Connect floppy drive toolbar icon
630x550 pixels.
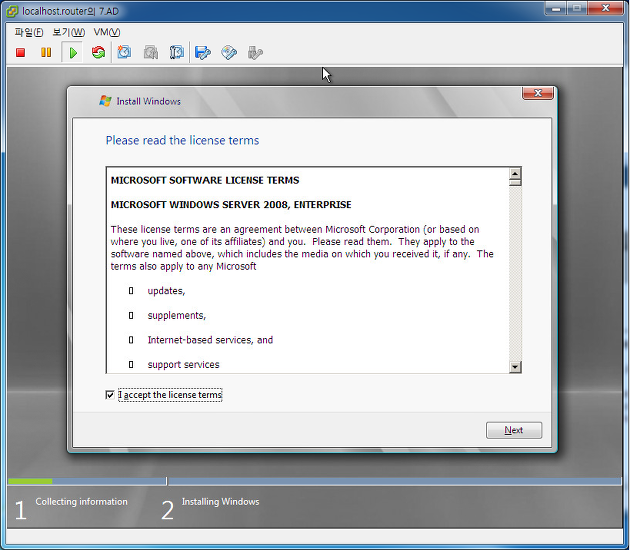coord(202,53)
